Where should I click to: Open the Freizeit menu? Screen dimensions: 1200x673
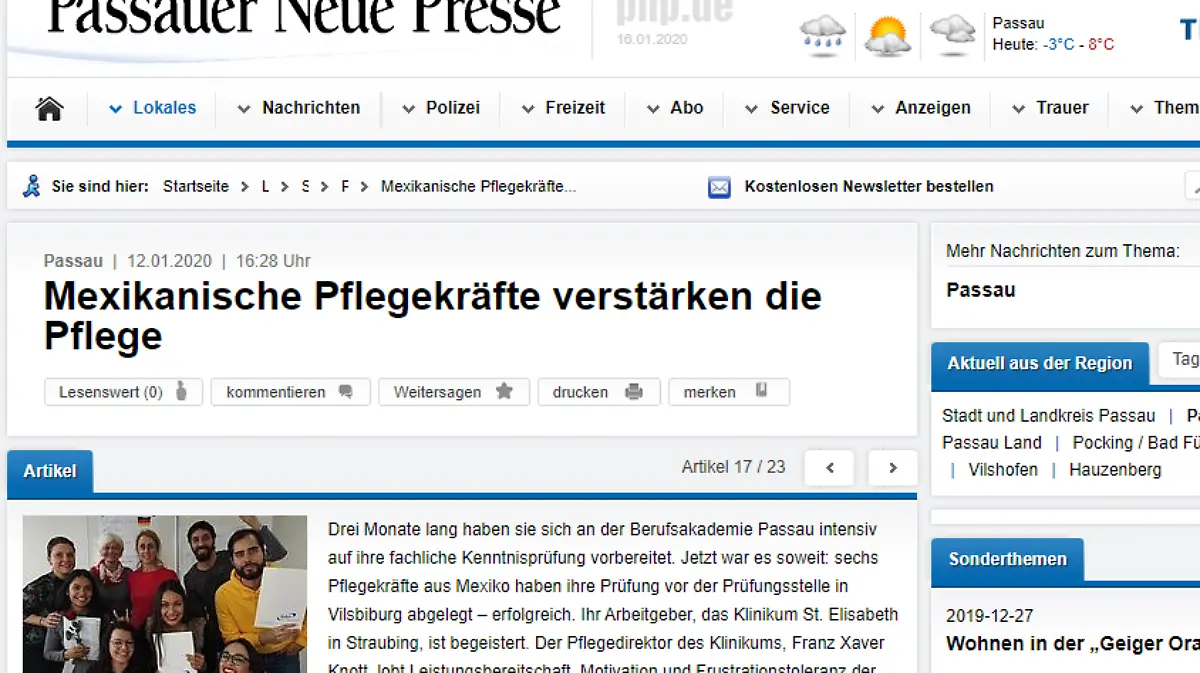pyautogui.click(x=563, y=108)
